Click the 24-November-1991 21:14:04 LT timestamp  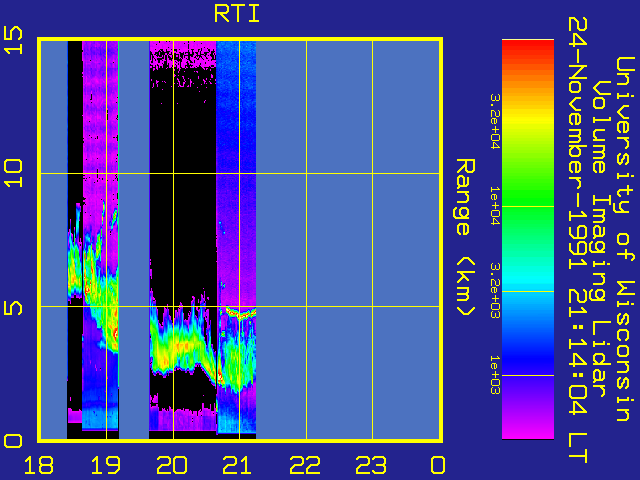pos(577,240)
